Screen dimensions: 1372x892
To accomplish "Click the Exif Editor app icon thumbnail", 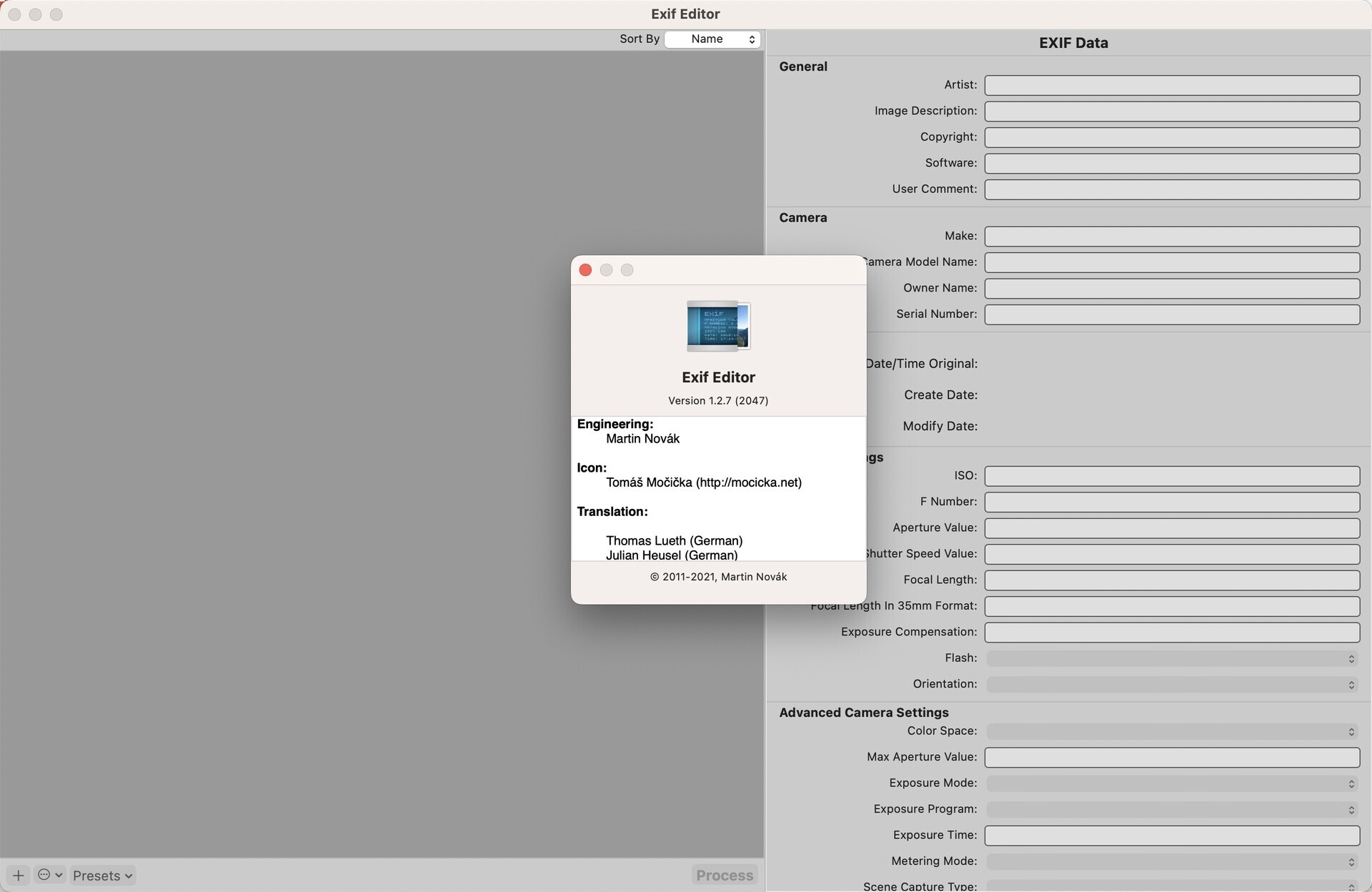I will click(718, 326).
